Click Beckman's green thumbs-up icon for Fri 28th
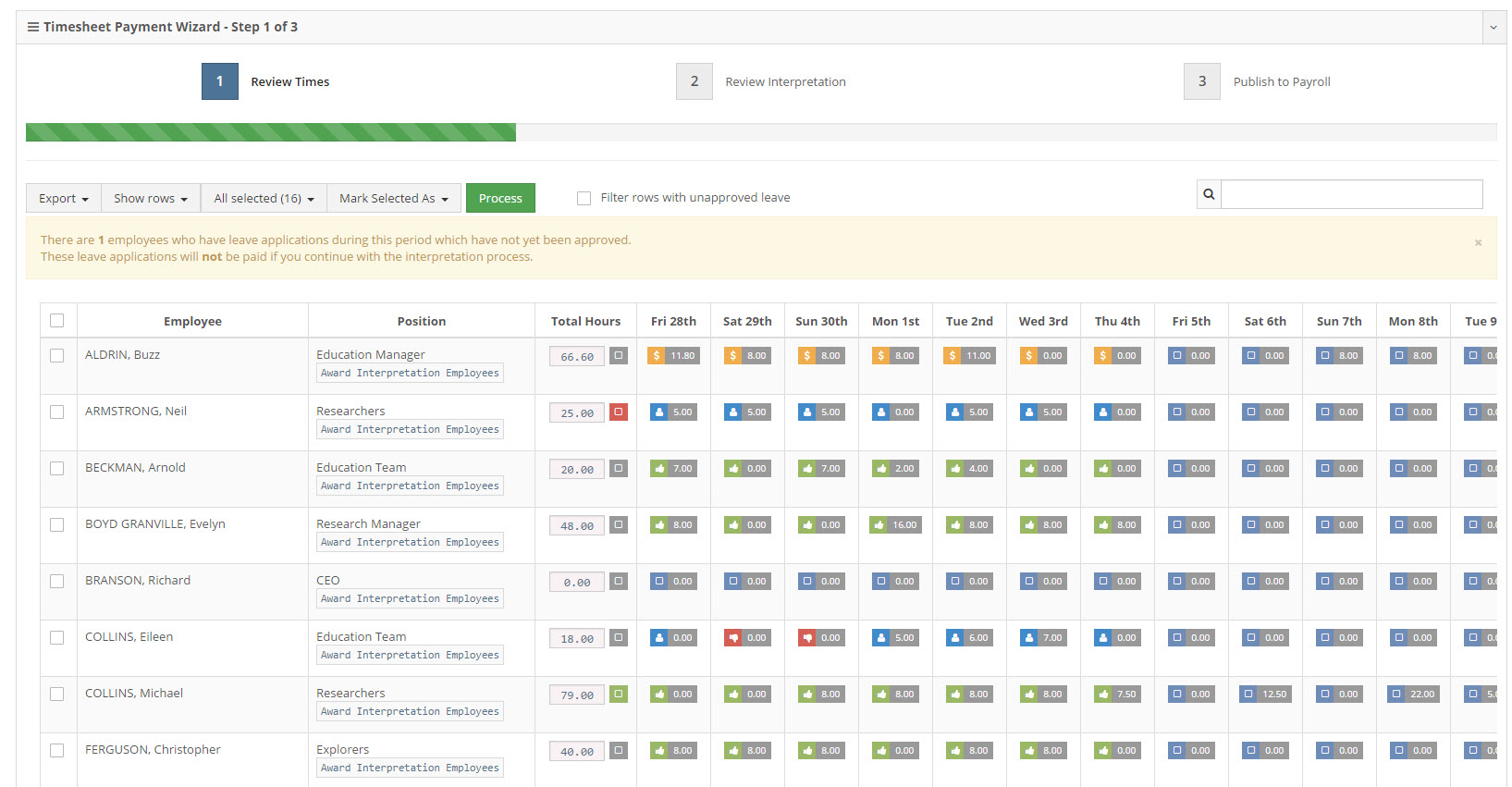Screen dimensions: 1512x787 pyautogui.click(x=659, y=468)
